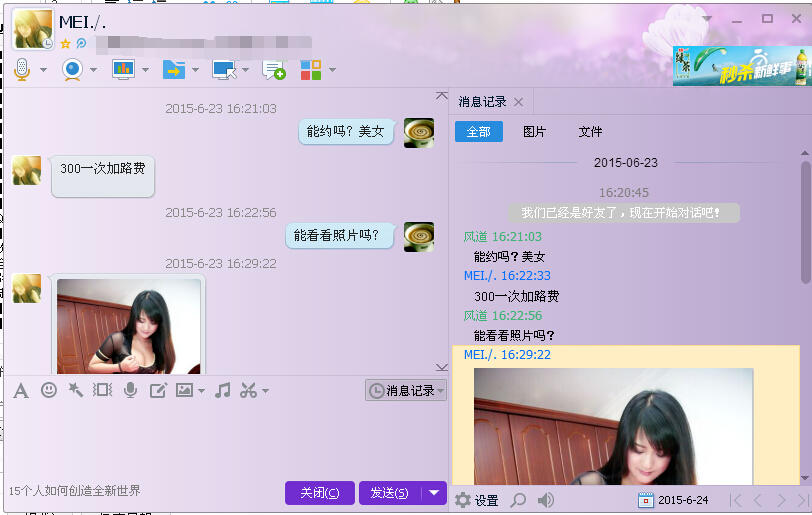812x515 pixels.
Task: Click the blue swirl icon beside star
Action: [x=81, y=44]
